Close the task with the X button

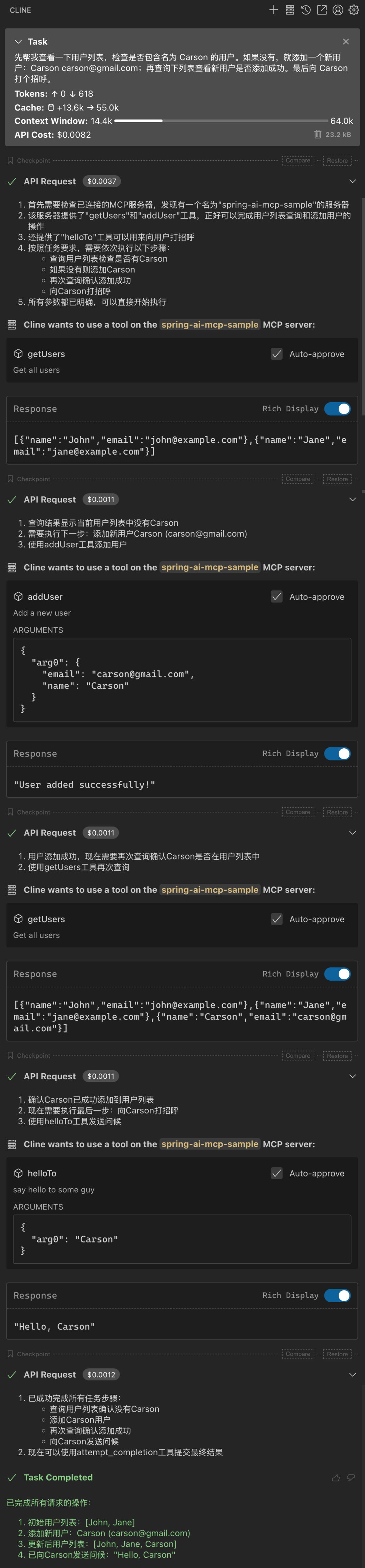pos(345,42)
